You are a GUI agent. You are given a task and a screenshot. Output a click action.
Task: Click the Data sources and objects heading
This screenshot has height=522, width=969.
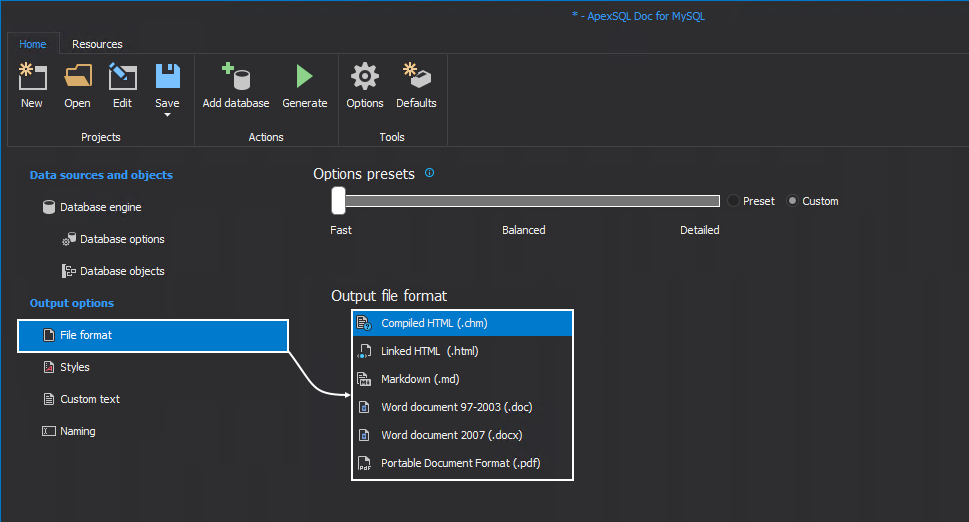101,175
